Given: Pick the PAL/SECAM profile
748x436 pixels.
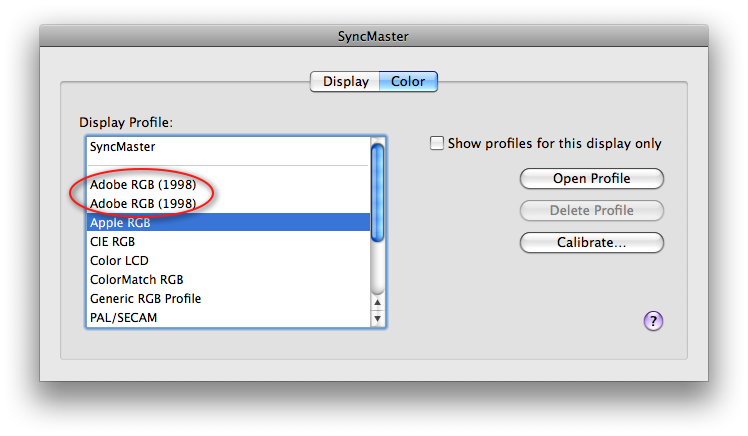Looking at the screenshot, I should point(229,317).
